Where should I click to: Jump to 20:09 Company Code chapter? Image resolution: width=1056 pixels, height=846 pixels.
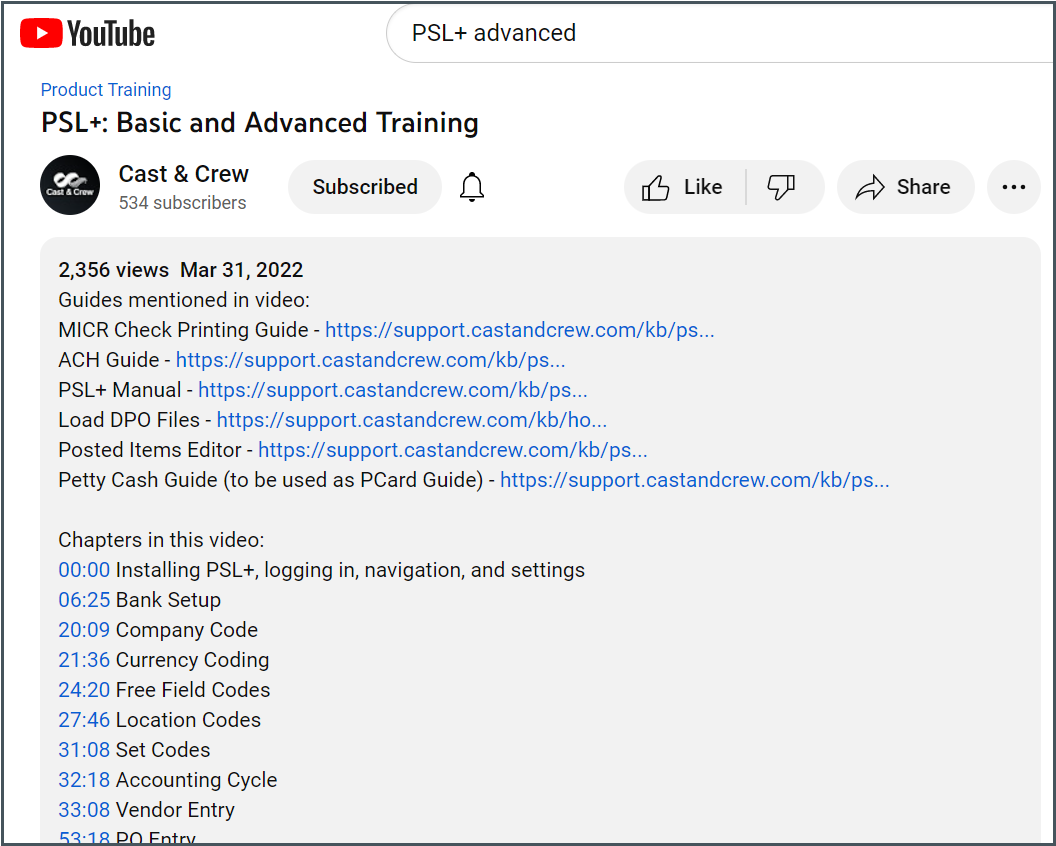84,630
